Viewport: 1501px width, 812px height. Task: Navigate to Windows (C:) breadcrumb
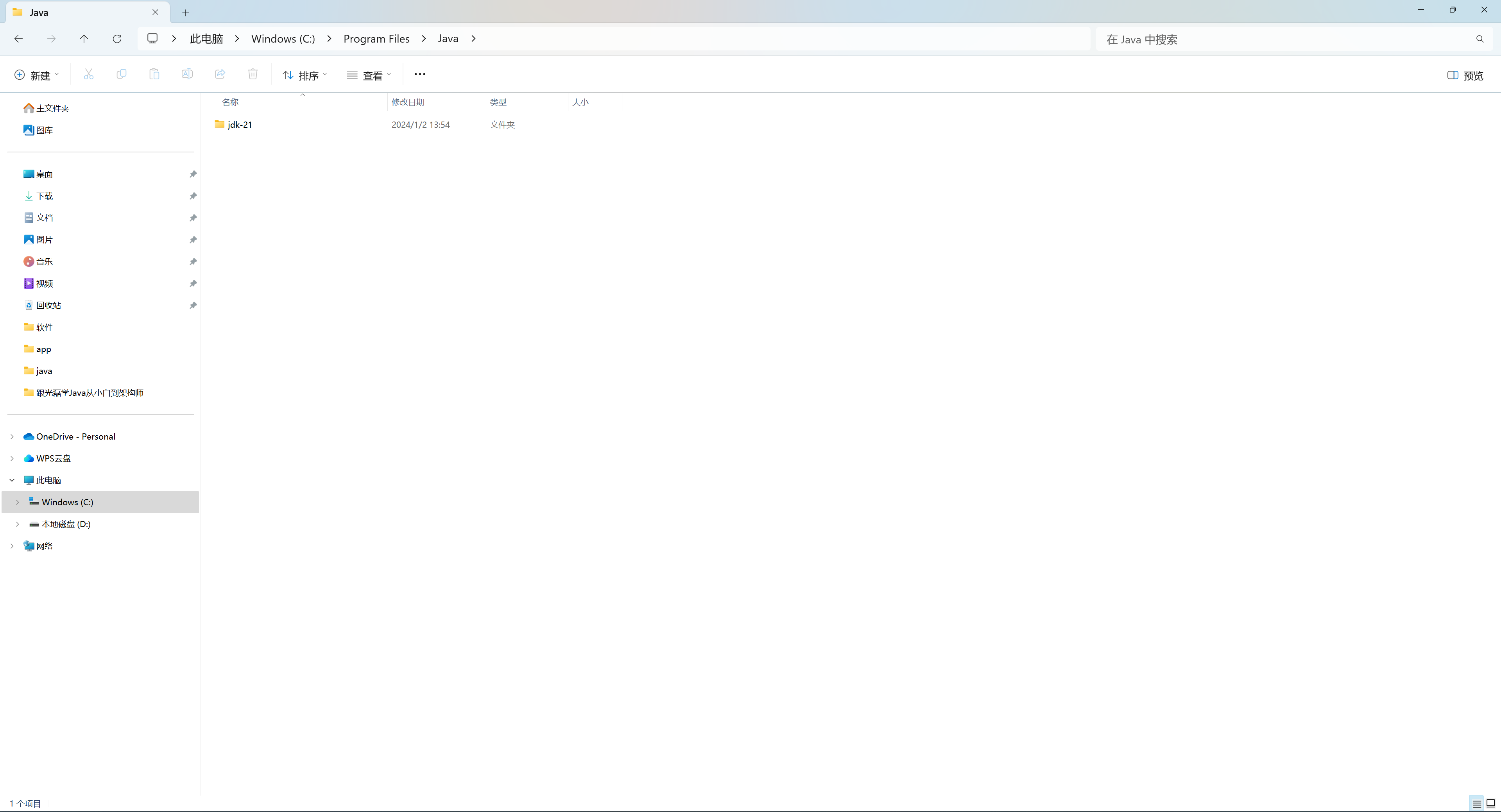tap(283, 38)
